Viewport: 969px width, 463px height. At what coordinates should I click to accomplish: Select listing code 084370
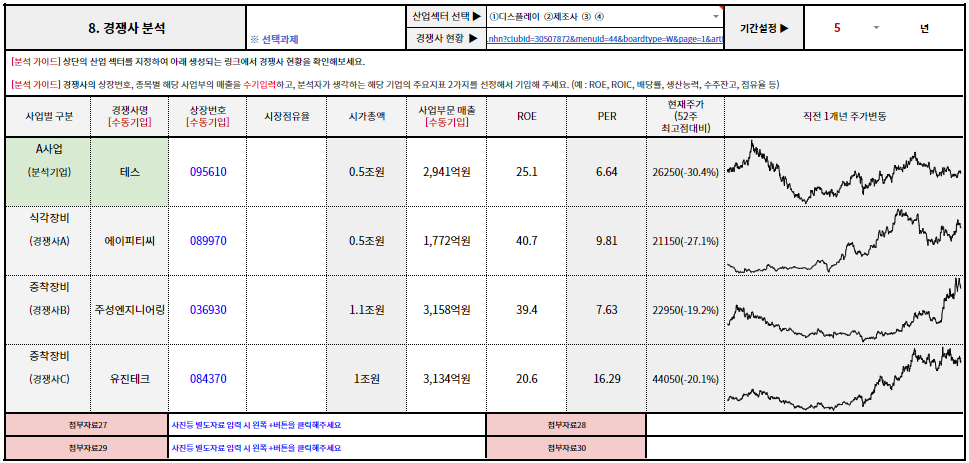pos(208,378)
